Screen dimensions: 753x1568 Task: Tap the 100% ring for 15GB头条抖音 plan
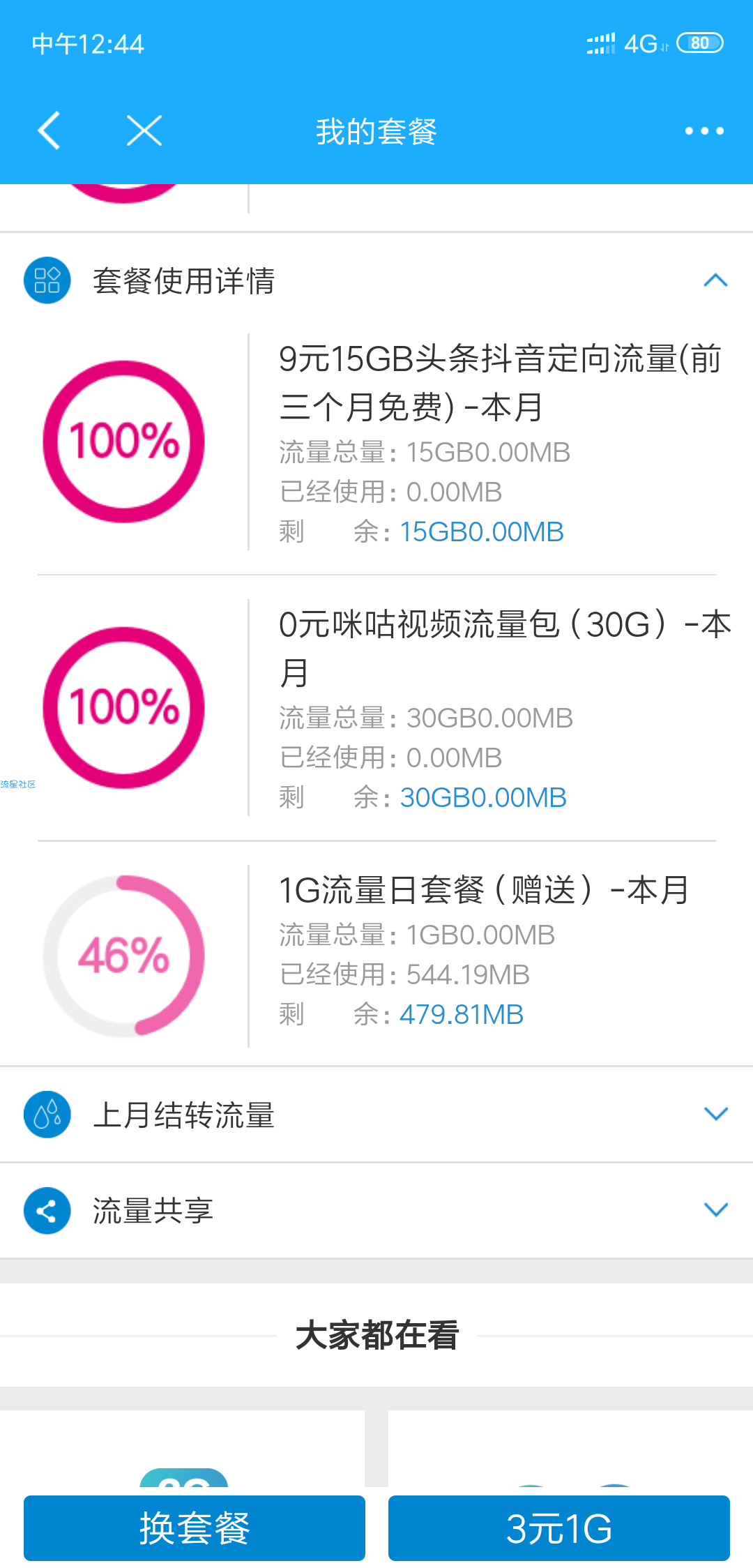(x=124, y=442)
